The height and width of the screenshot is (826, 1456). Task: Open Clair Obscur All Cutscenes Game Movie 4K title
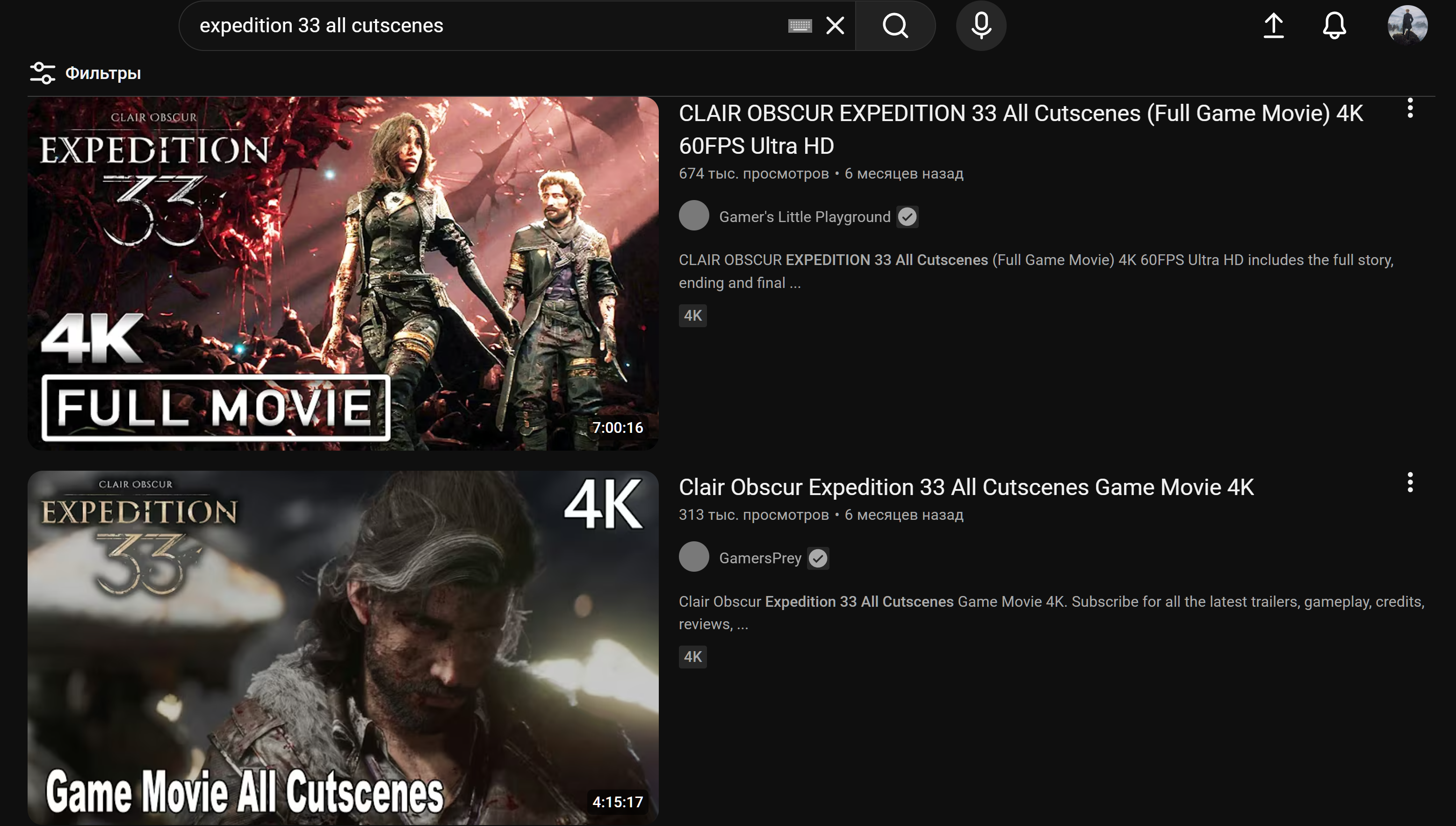tap(966, 487)
